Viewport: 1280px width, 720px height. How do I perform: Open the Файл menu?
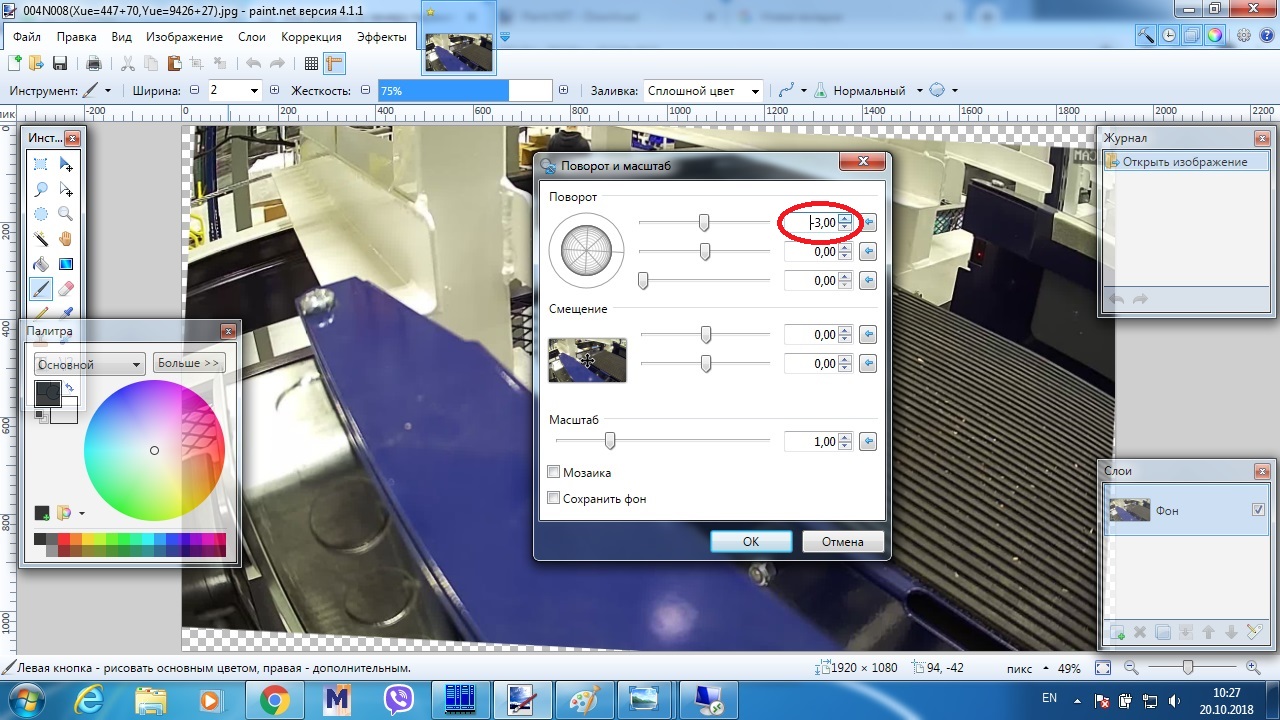pos(26,37)
